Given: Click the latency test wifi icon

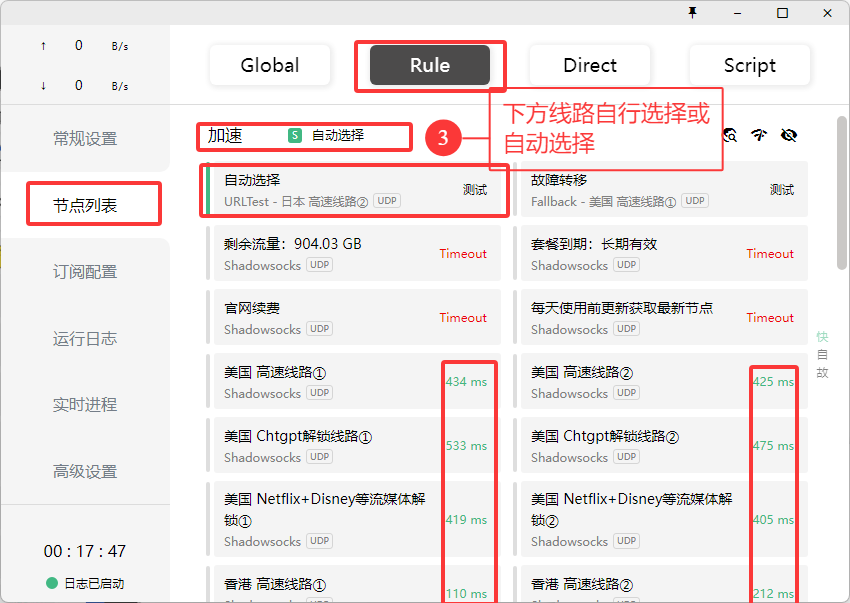Looking at the screenshot, I should (758, 135).
